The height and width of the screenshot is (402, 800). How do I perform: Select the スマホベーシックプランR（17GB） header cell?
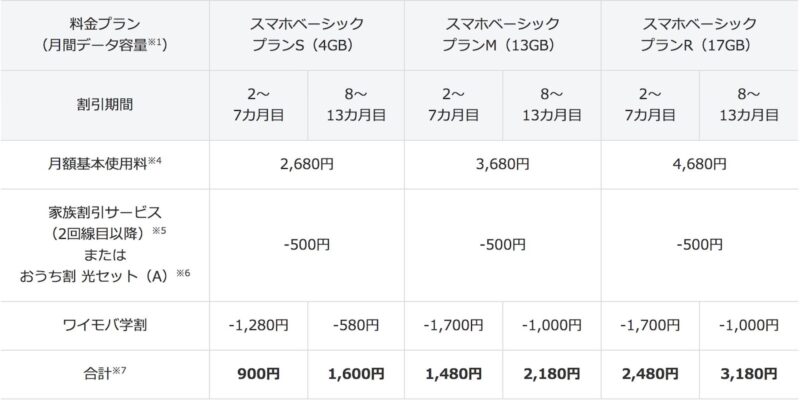click(699, 35)
